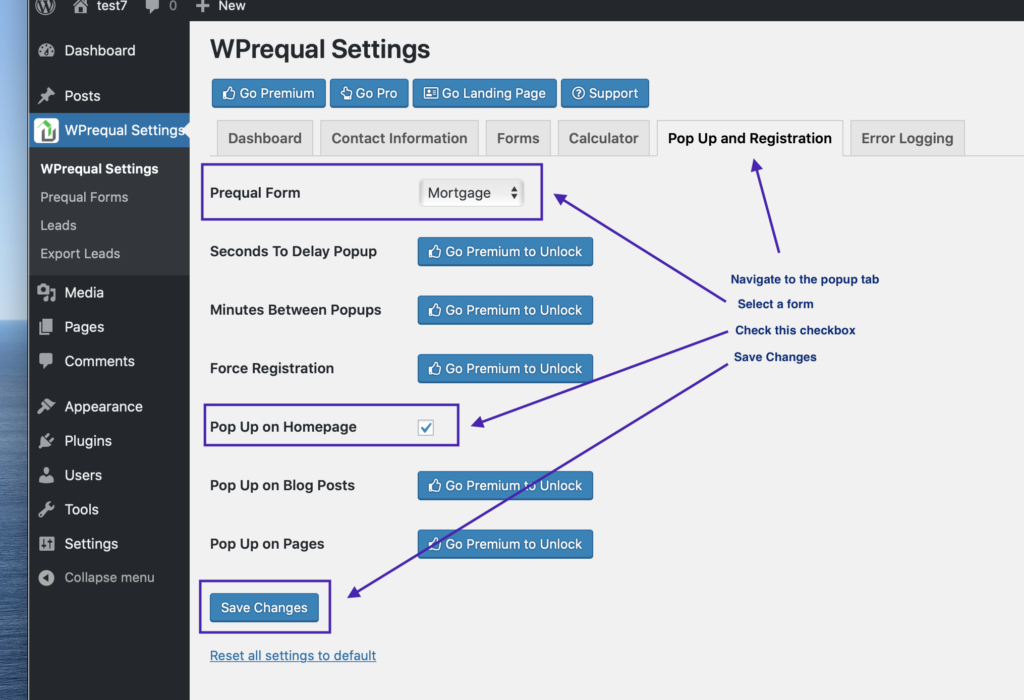Click the Go Pro button
Viewport: 1024px width, 700px height.
369,93
